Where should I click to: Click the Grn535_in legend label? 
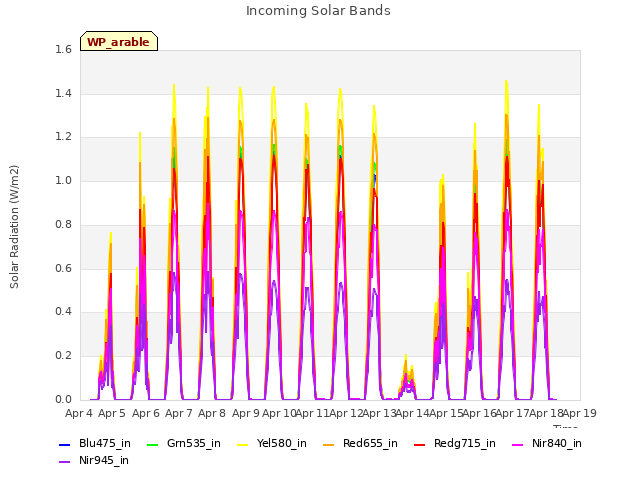coord(194,443)
